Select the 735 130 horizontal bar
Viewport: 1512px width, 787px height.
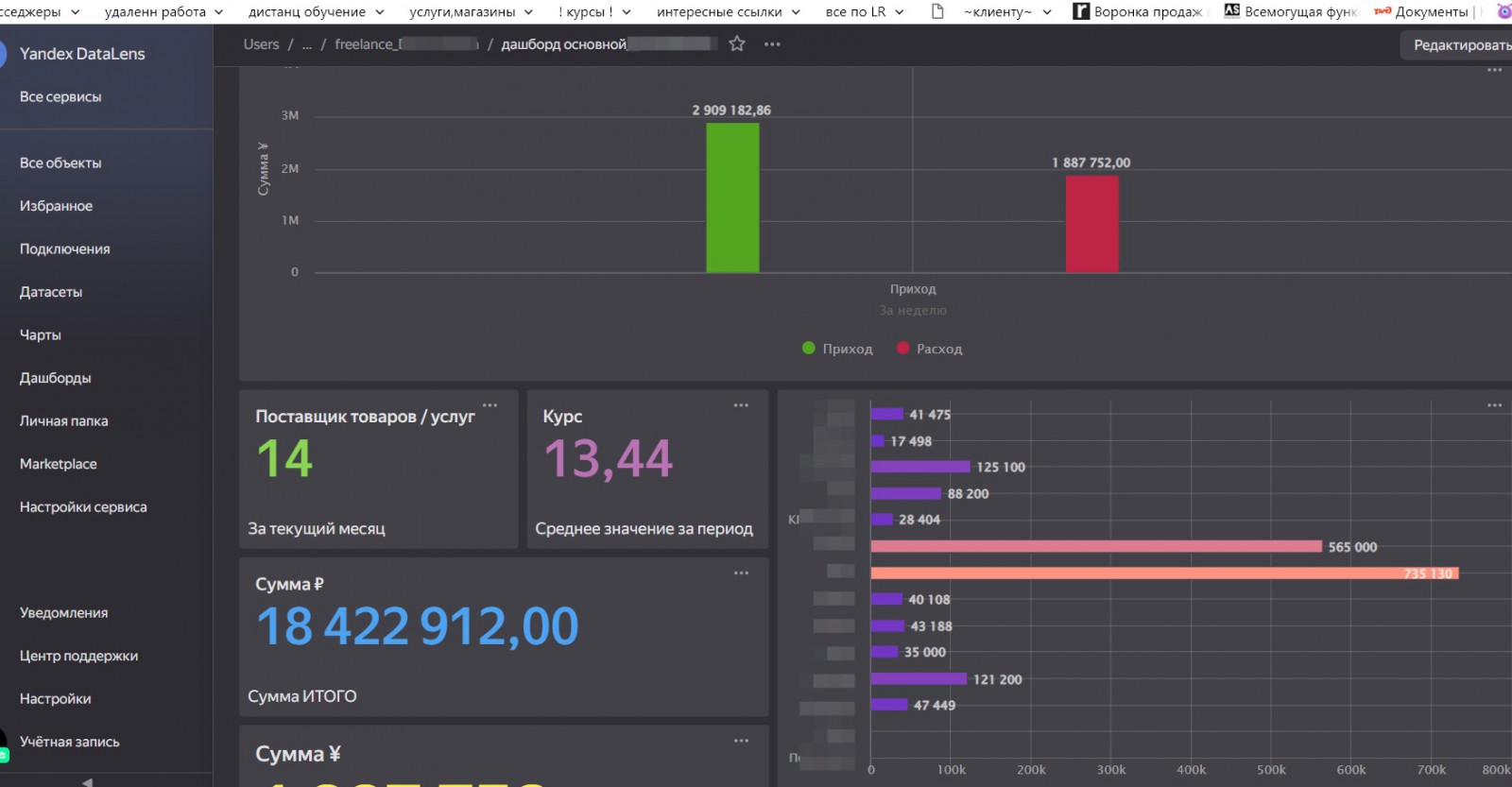coord(1164,573)
